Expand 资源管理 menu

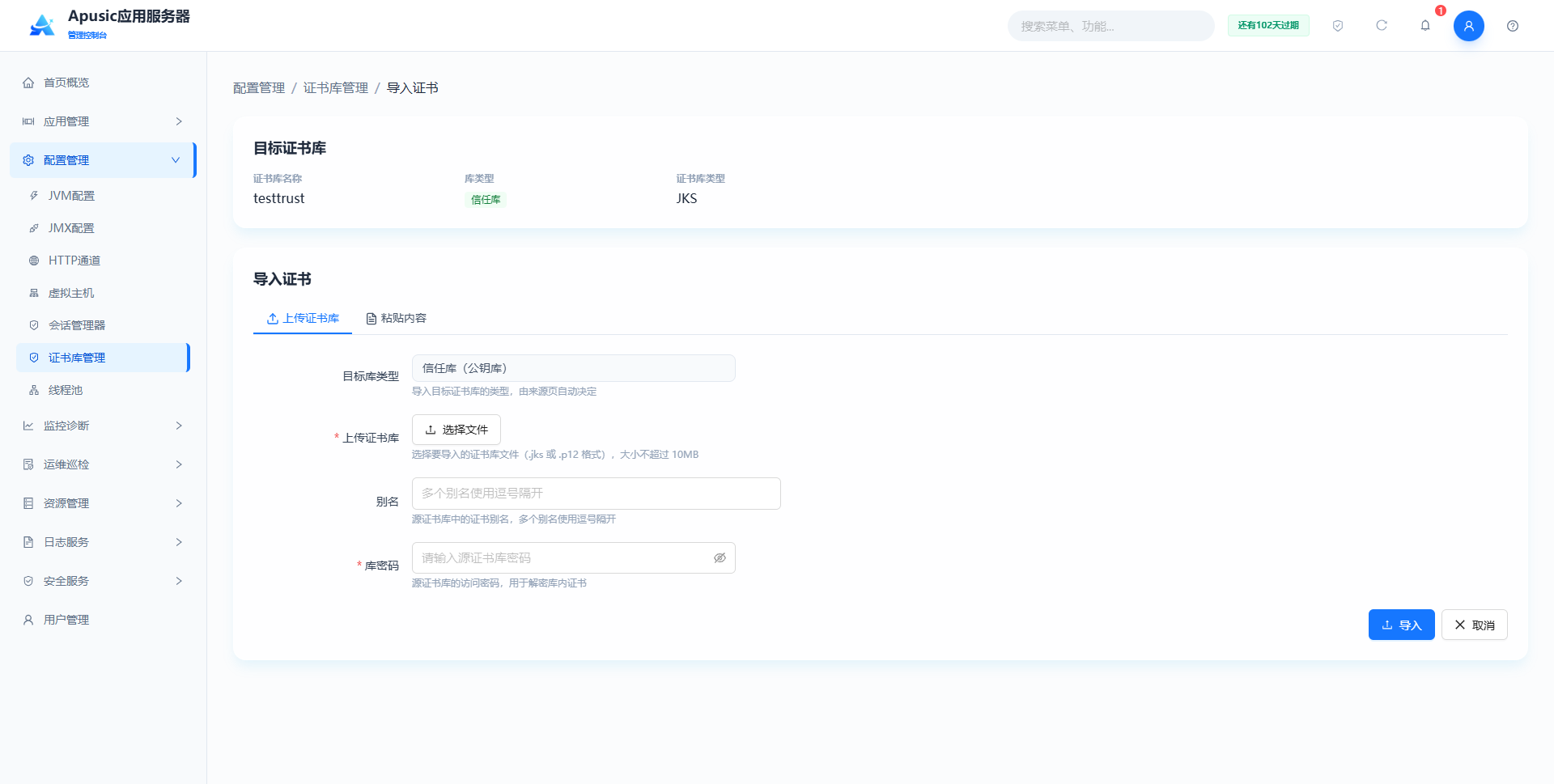click(104, 503)
